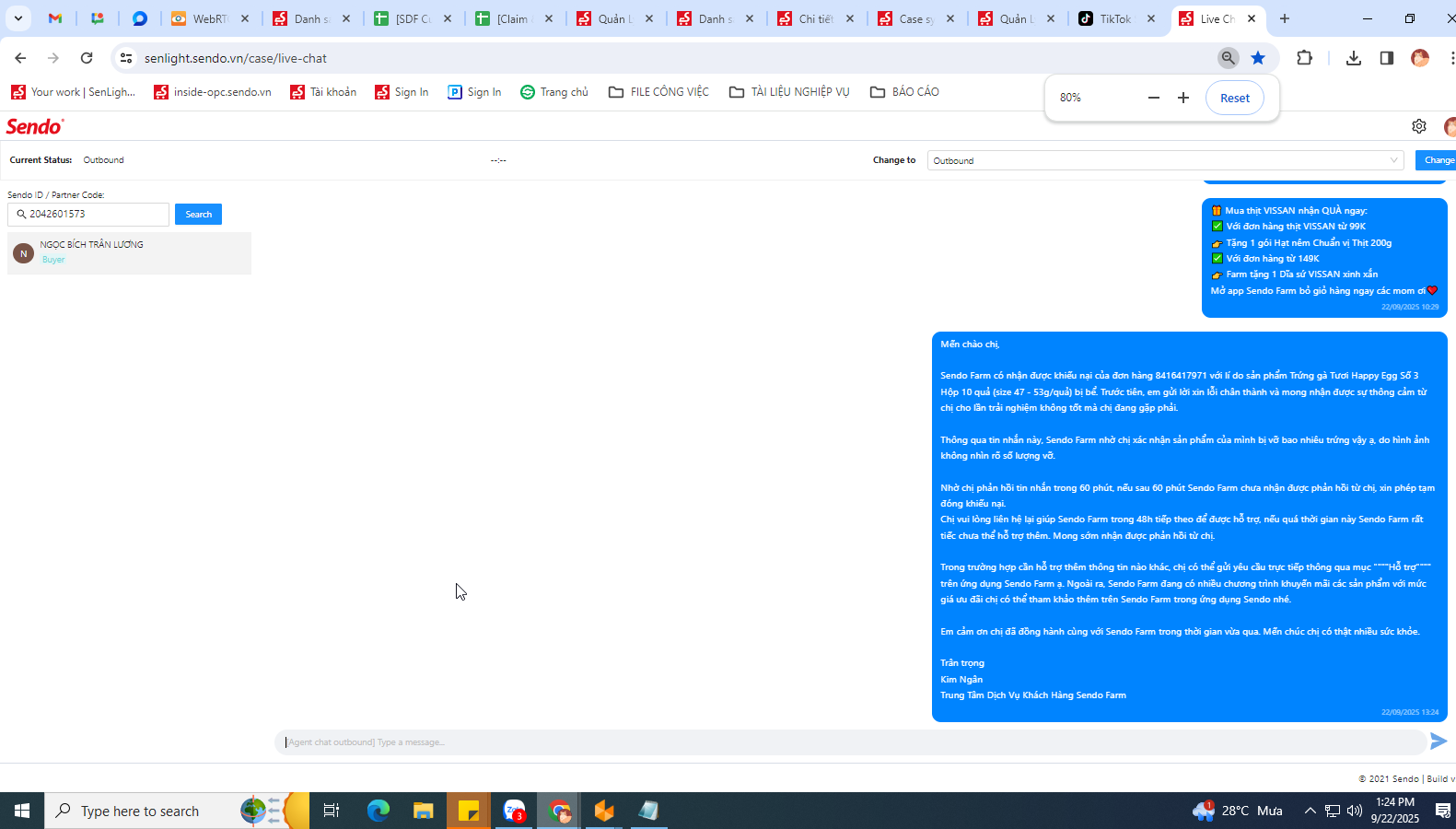
Task: Open the Downloads icon
Action: coord(1353,58)
